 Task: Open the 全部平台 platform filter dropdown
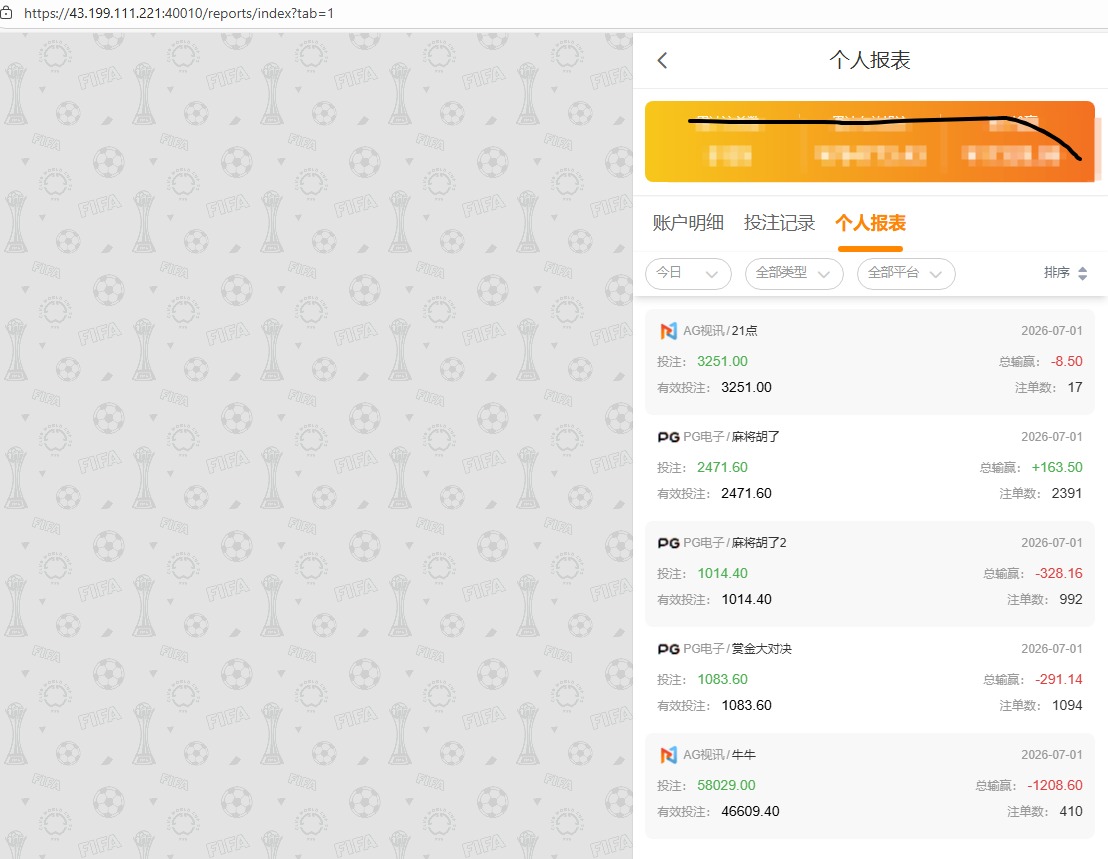coord(906,273)
